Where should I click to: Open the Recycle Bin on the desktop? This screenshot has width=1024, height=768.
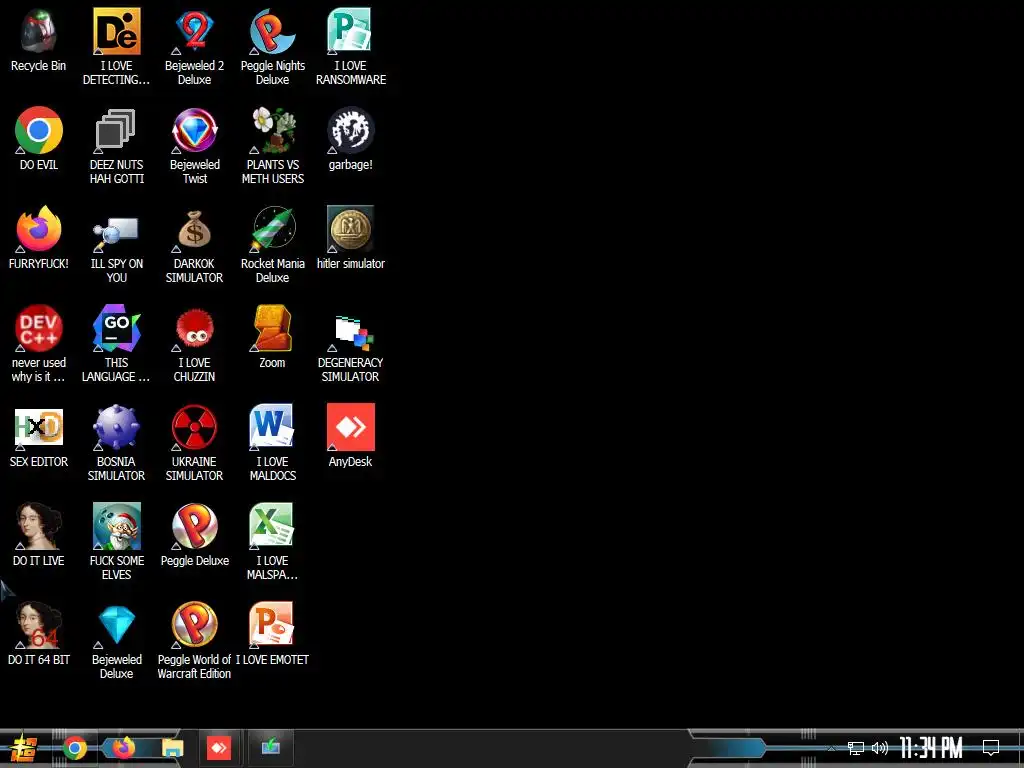pyautogui.click(x=39, y=41)
